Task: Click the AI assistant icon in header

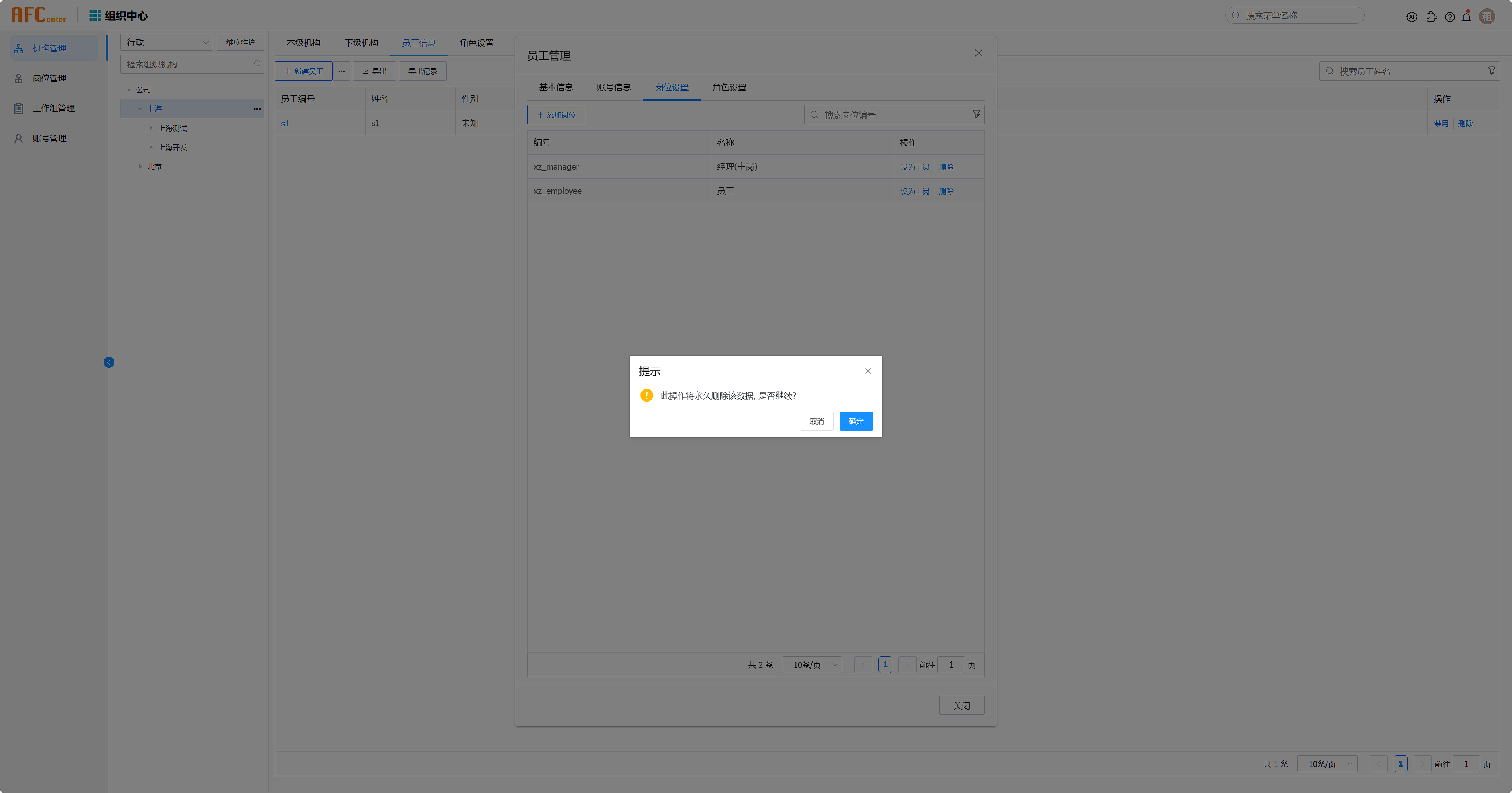Action: (1412, 16)
